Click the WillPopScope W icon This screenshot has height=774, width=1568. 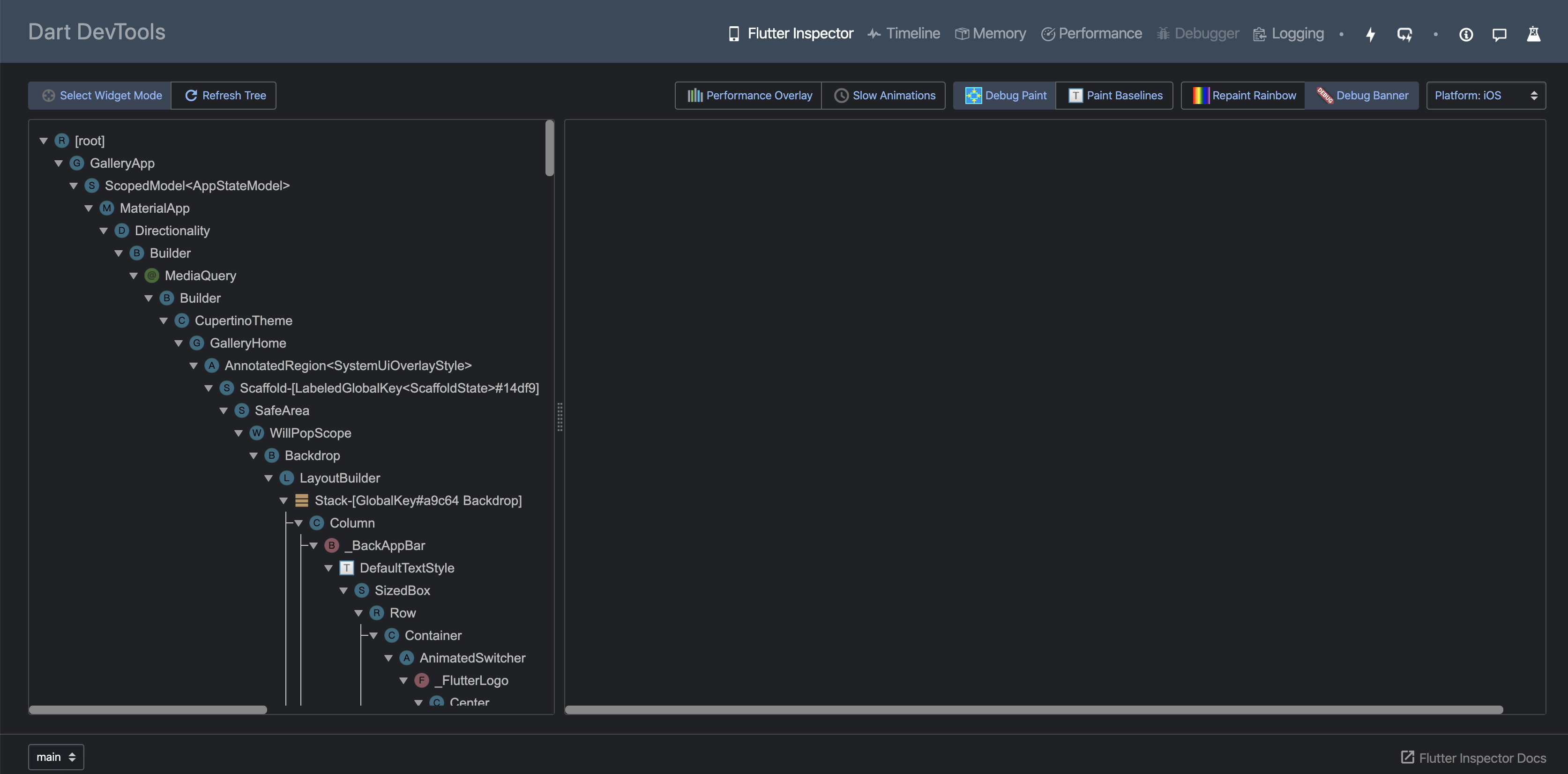[x=257, y=432]
